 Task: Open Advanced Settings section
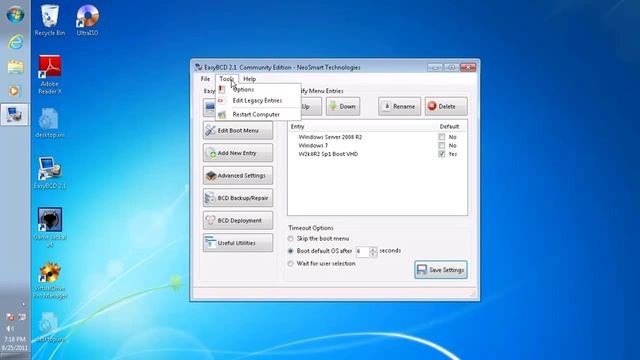pos(238,176)
